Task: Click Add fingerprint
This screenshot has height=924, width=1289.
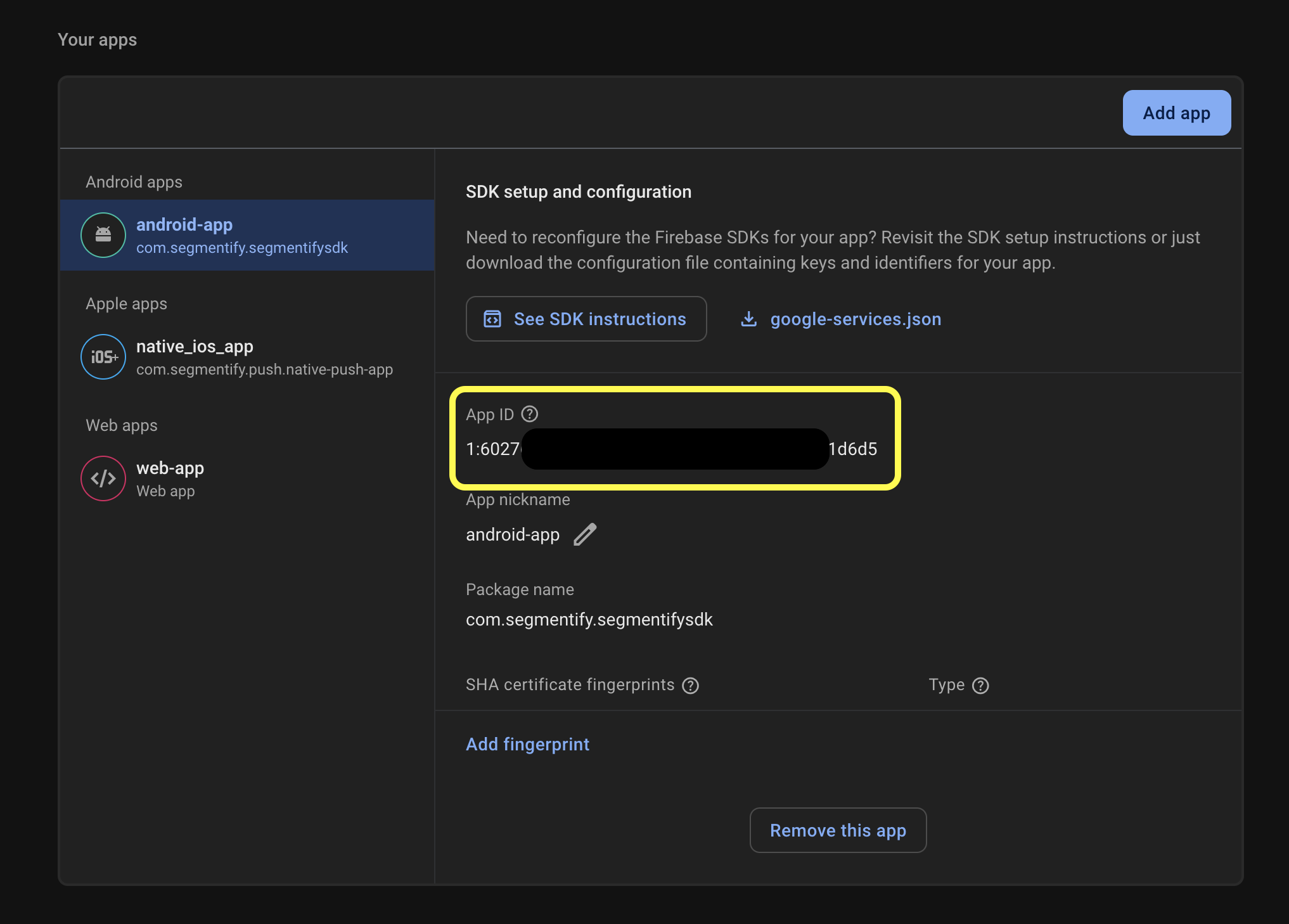Action: coord(527,744)
